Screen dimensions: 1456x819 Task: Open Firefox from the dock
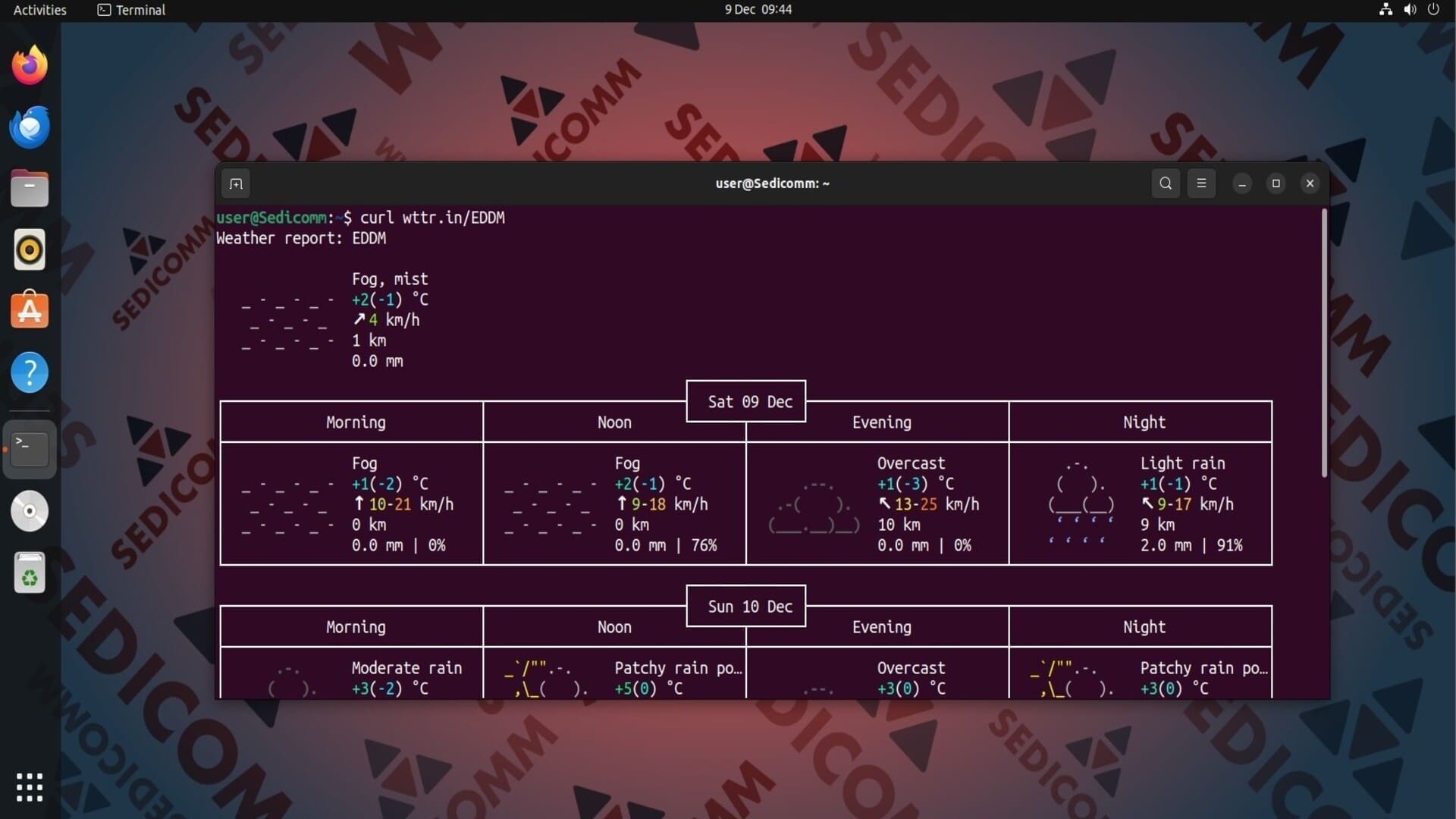[30, 65]
